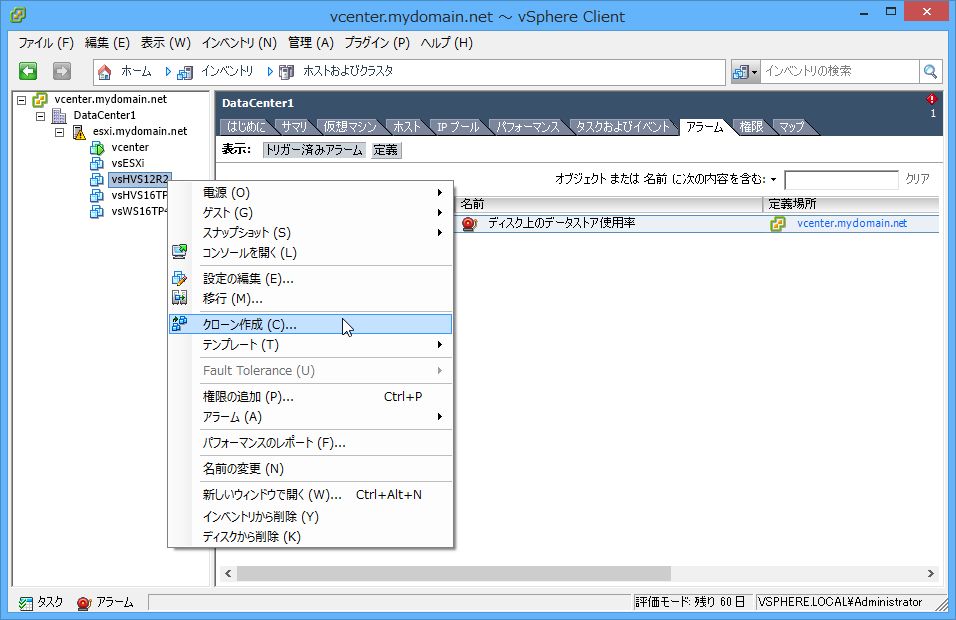Screen dimensions: 956x620
Task: Click the アラーム bell icon in status bar
Action: click(84, 603)
